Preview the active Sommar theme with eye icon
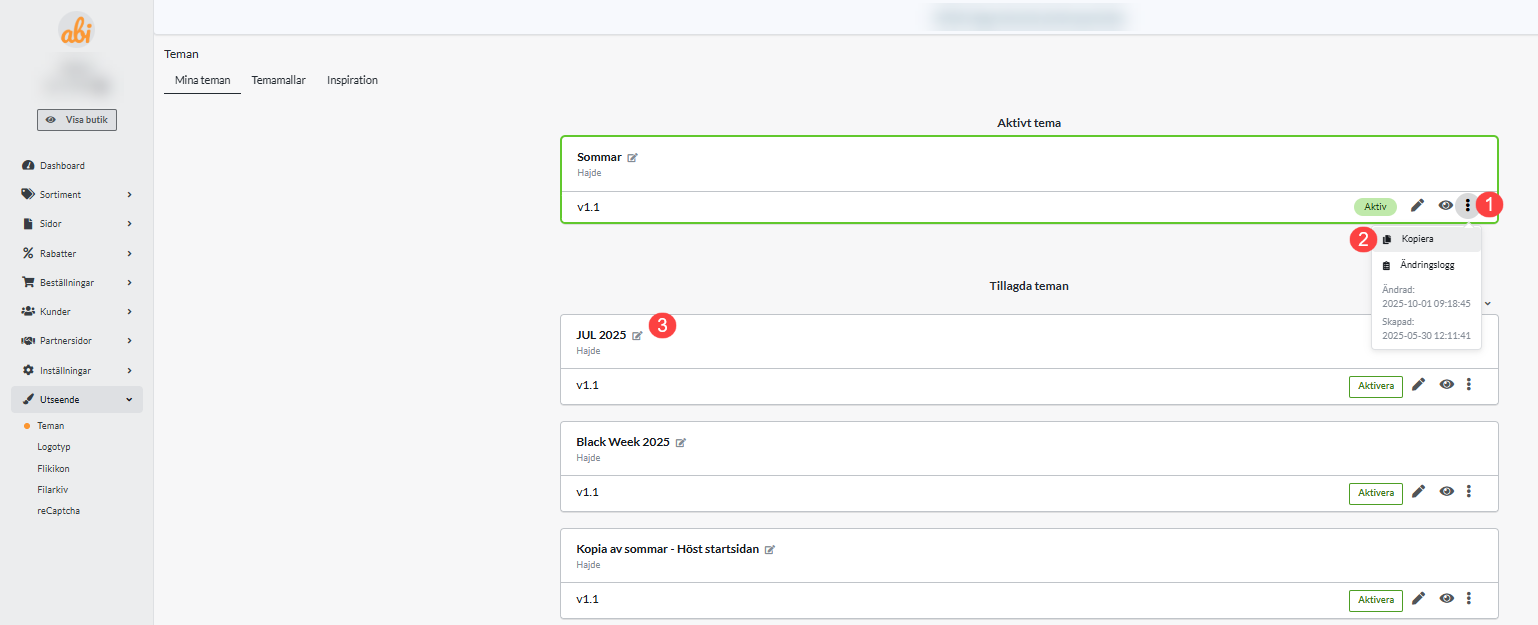Image resolution: width=1538 pixels, height=625 pixels. click(x=1446, y=206)
